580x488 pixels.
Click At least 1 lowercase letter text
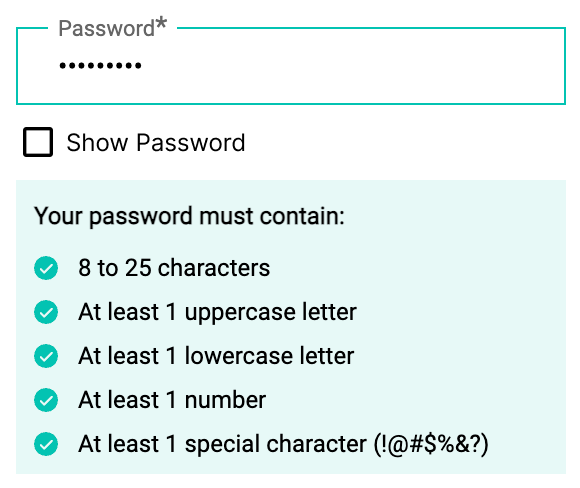click(216, 356)
